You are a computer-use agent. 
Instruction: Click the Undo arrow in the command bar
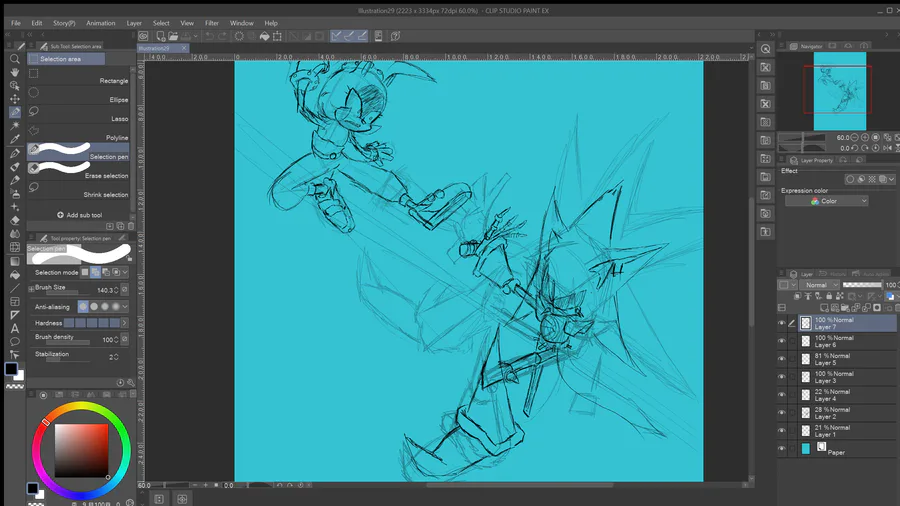(x=210, y=36)
